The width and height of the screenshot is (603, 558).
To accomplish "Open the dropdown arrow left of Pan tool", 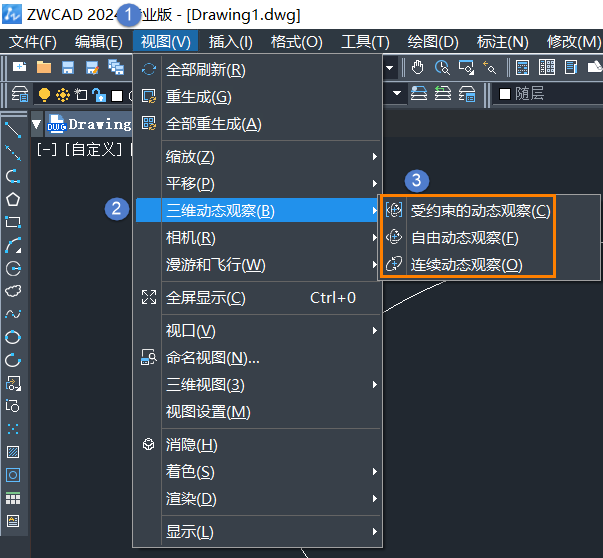I will click(390, 68).
